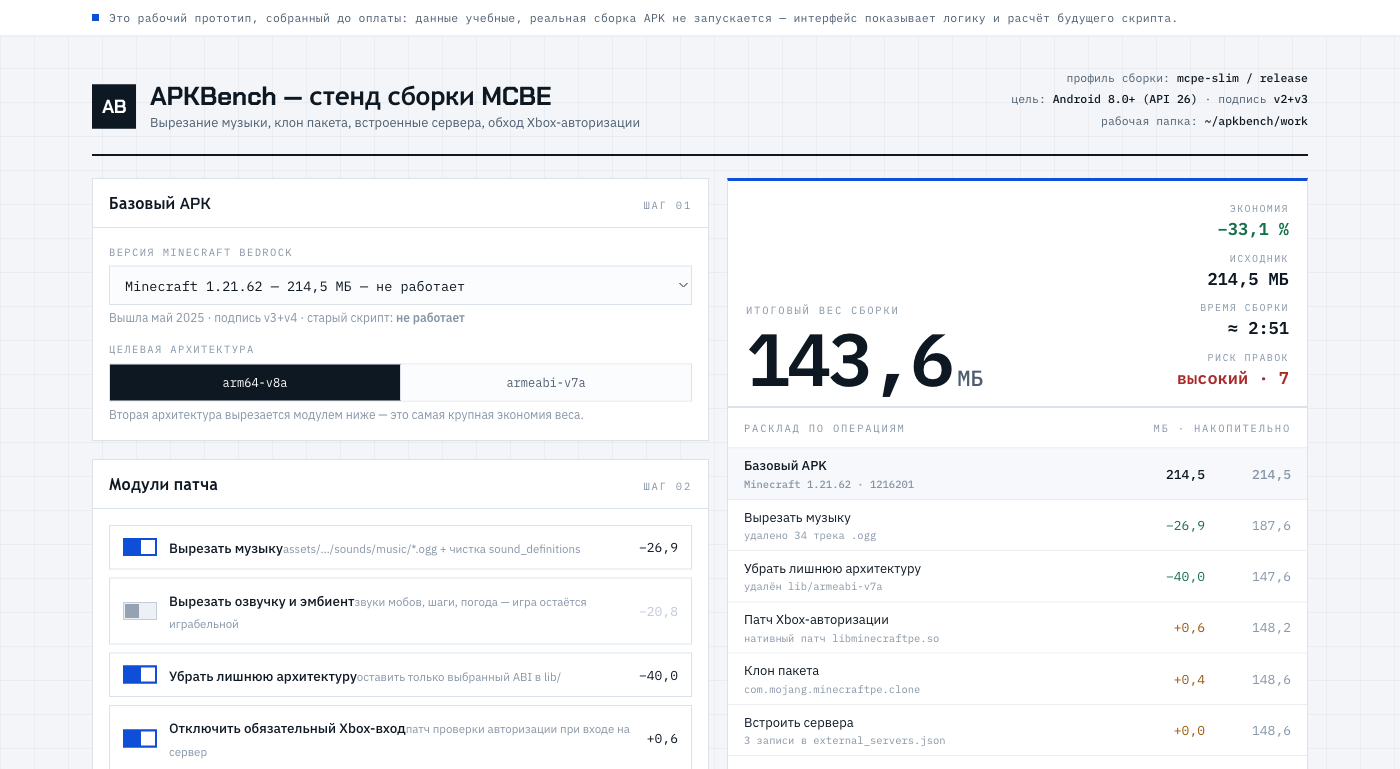Click the "Minecraft 1.21.62 · 1216201" subtitle
Image resolution: width=1400 pixels, height=769 pixels.
(829, 485)
